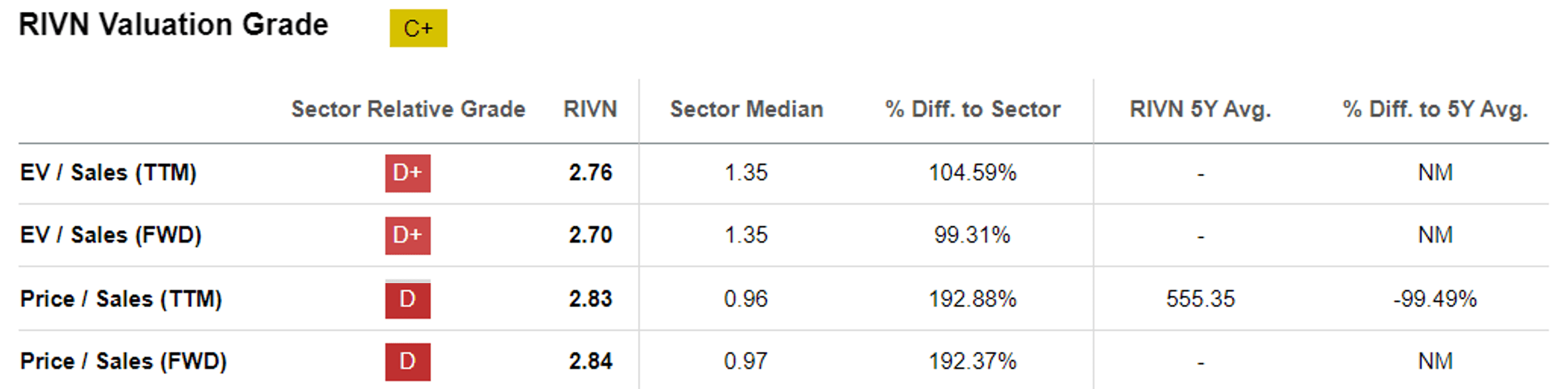
Task: Click the Sector Relative Grade column header
Action: pyautogui.click(x=408, y=109)
